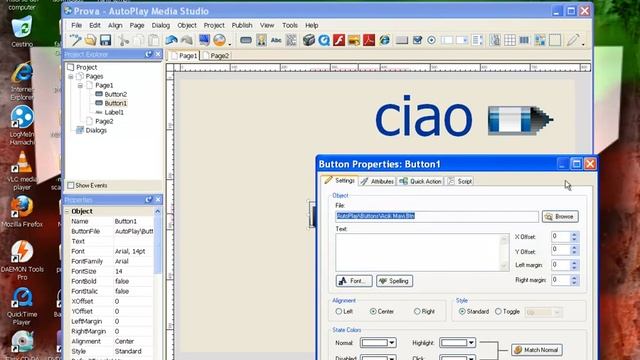Screen dimensions: 640x360
Task: Click the Preview monitor icon
Action: (204, 40)
